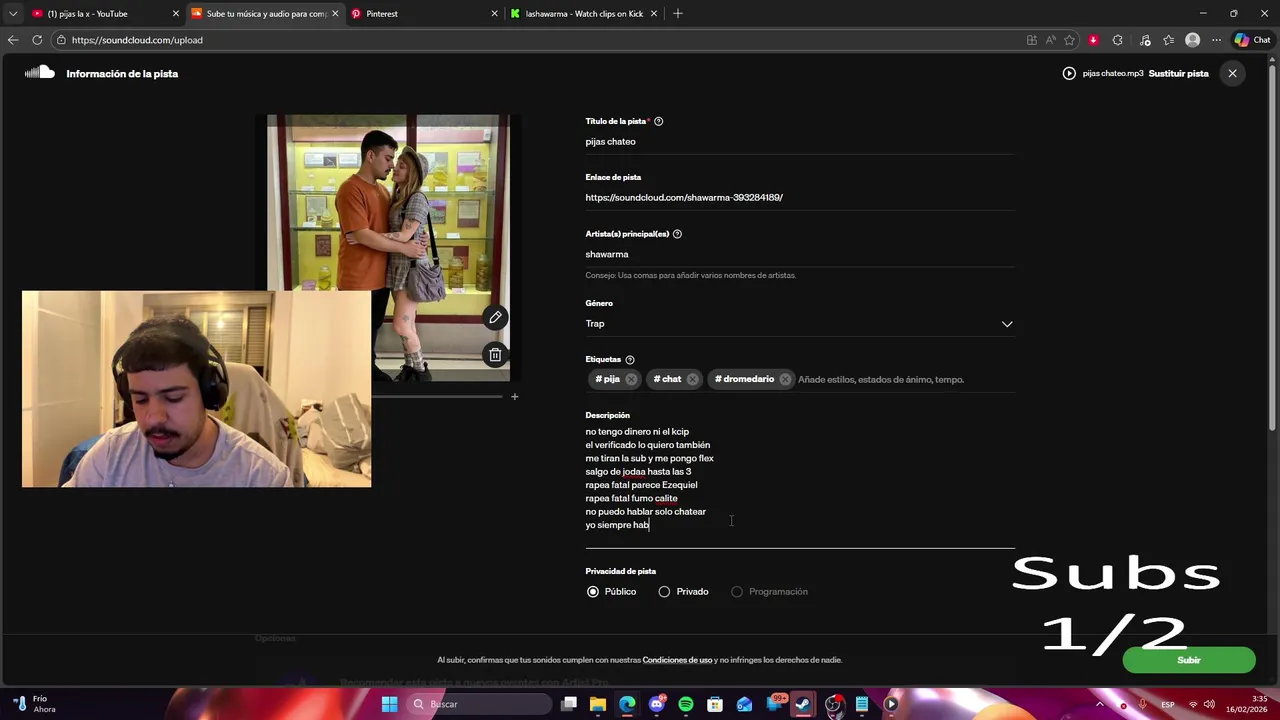Click the edit pencil on artwork
Viewport: 1280px width, 720px height.
coord(495,318)
